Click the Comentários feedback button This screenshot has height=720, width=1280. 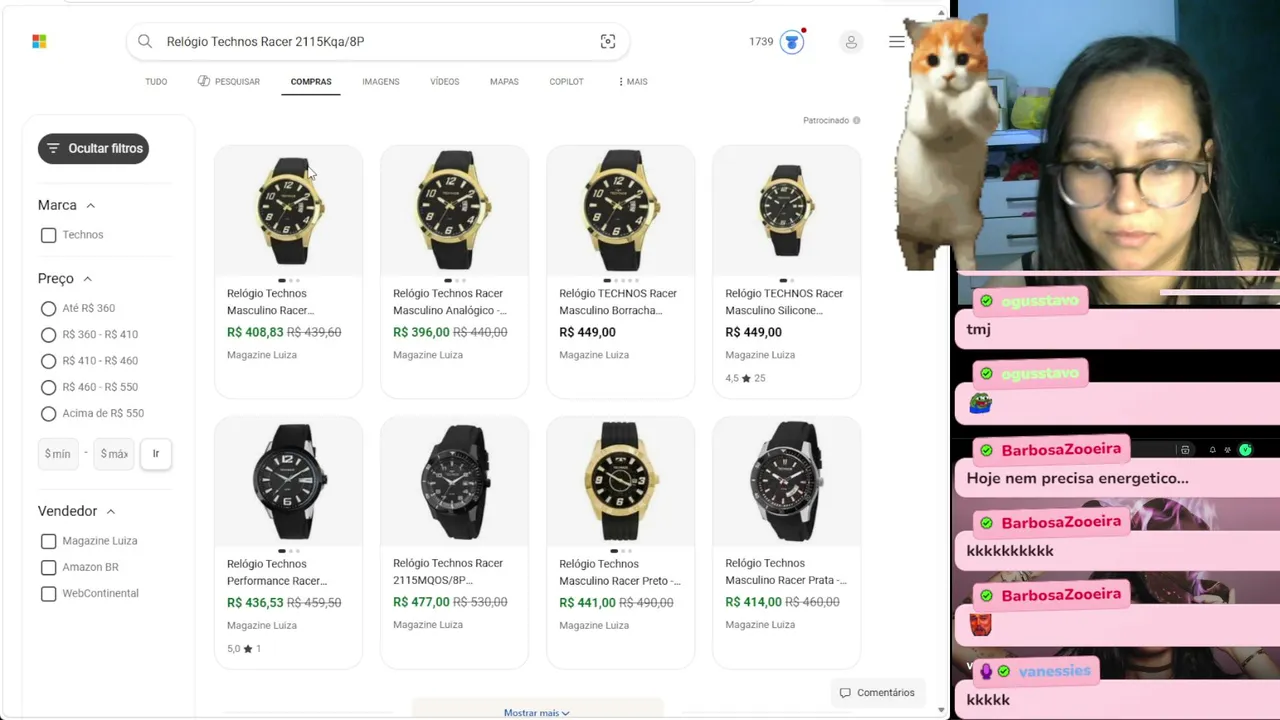(x=877, y=692)
